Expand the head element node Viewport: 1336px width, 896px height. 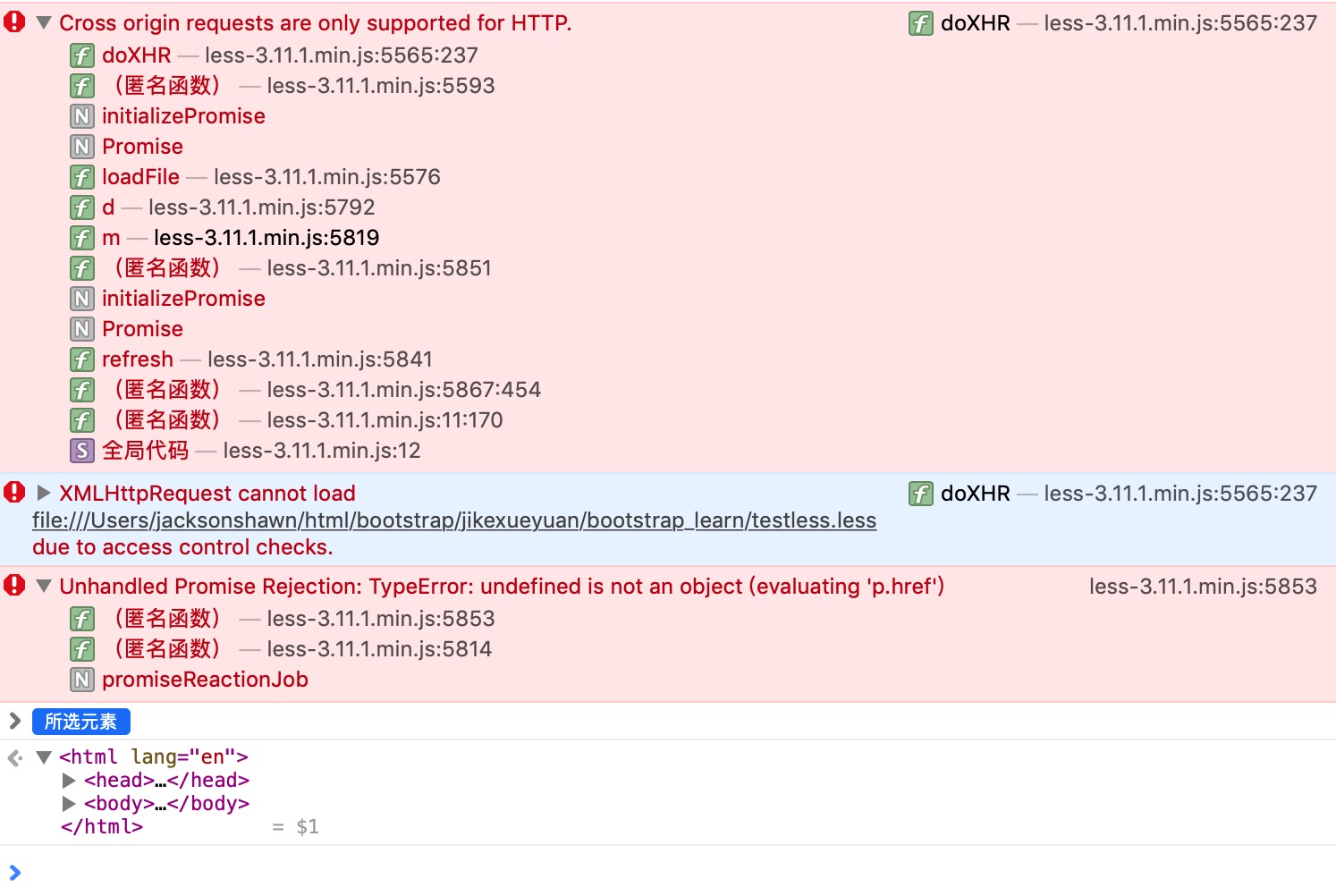pos(69,781)
